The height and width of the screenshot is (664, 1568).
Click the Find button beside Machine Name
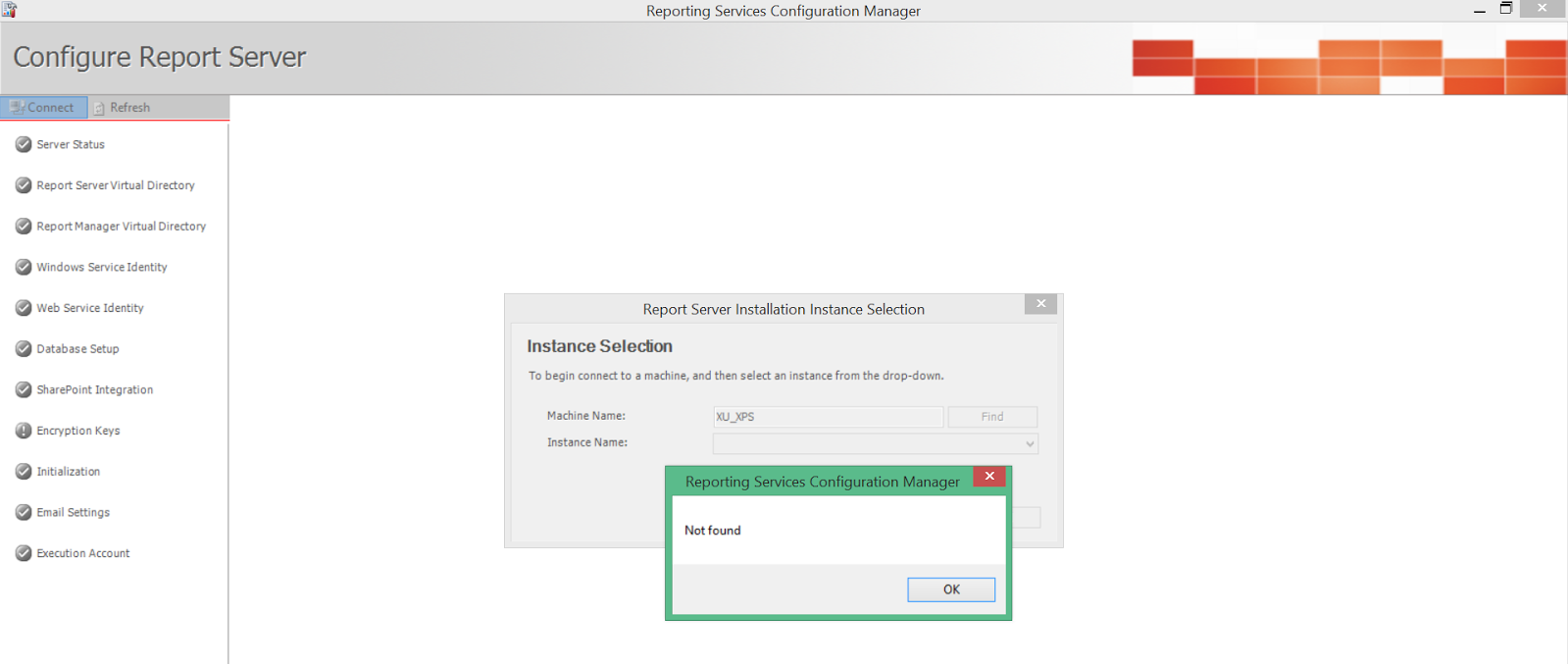[x=992, y=417]
